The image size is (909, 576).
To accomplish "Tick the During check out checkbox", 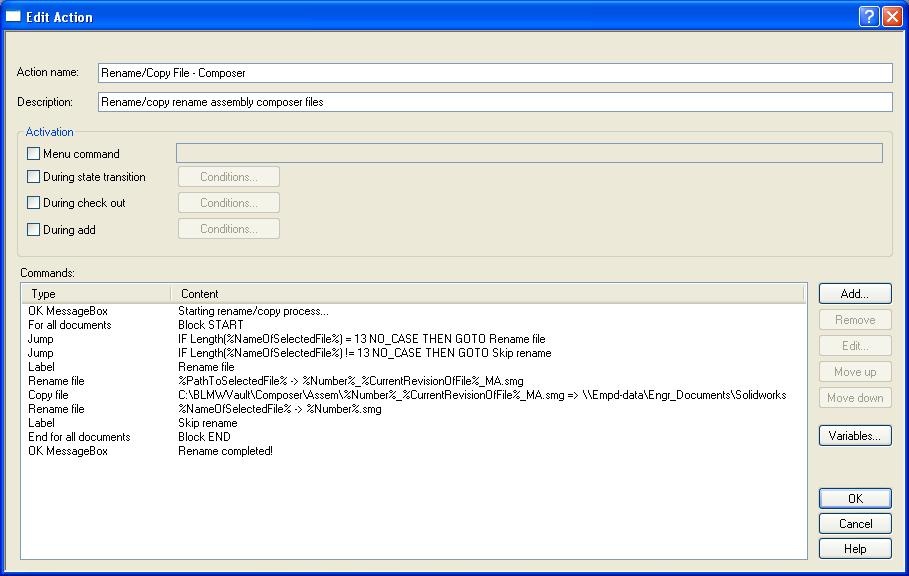I will coord(34,203).
